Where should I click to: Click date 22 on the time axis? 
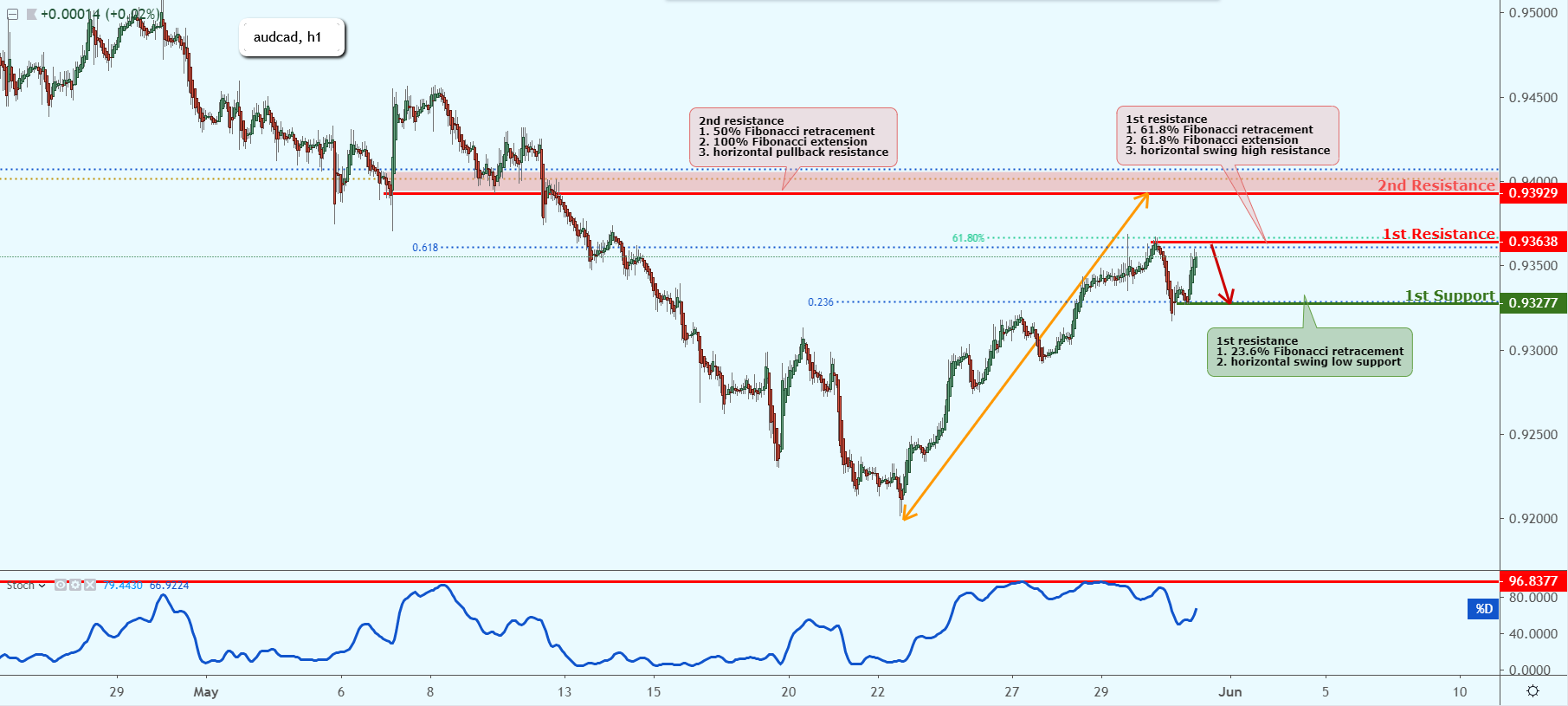coord(878,692)
